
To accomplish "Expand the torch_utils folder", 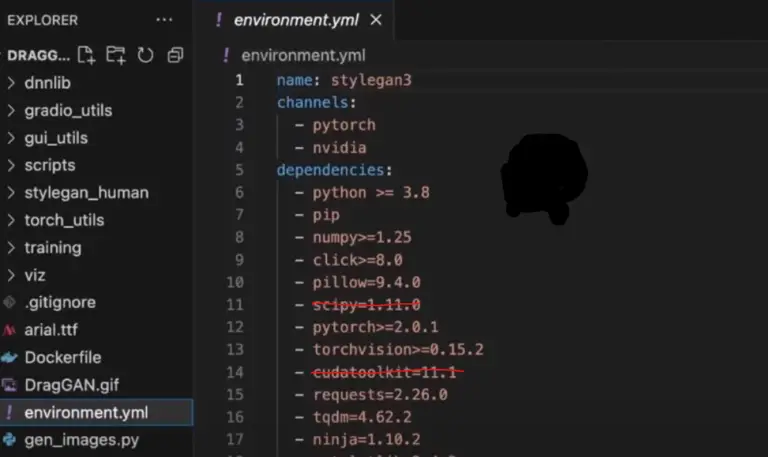I will click(63, 220).
